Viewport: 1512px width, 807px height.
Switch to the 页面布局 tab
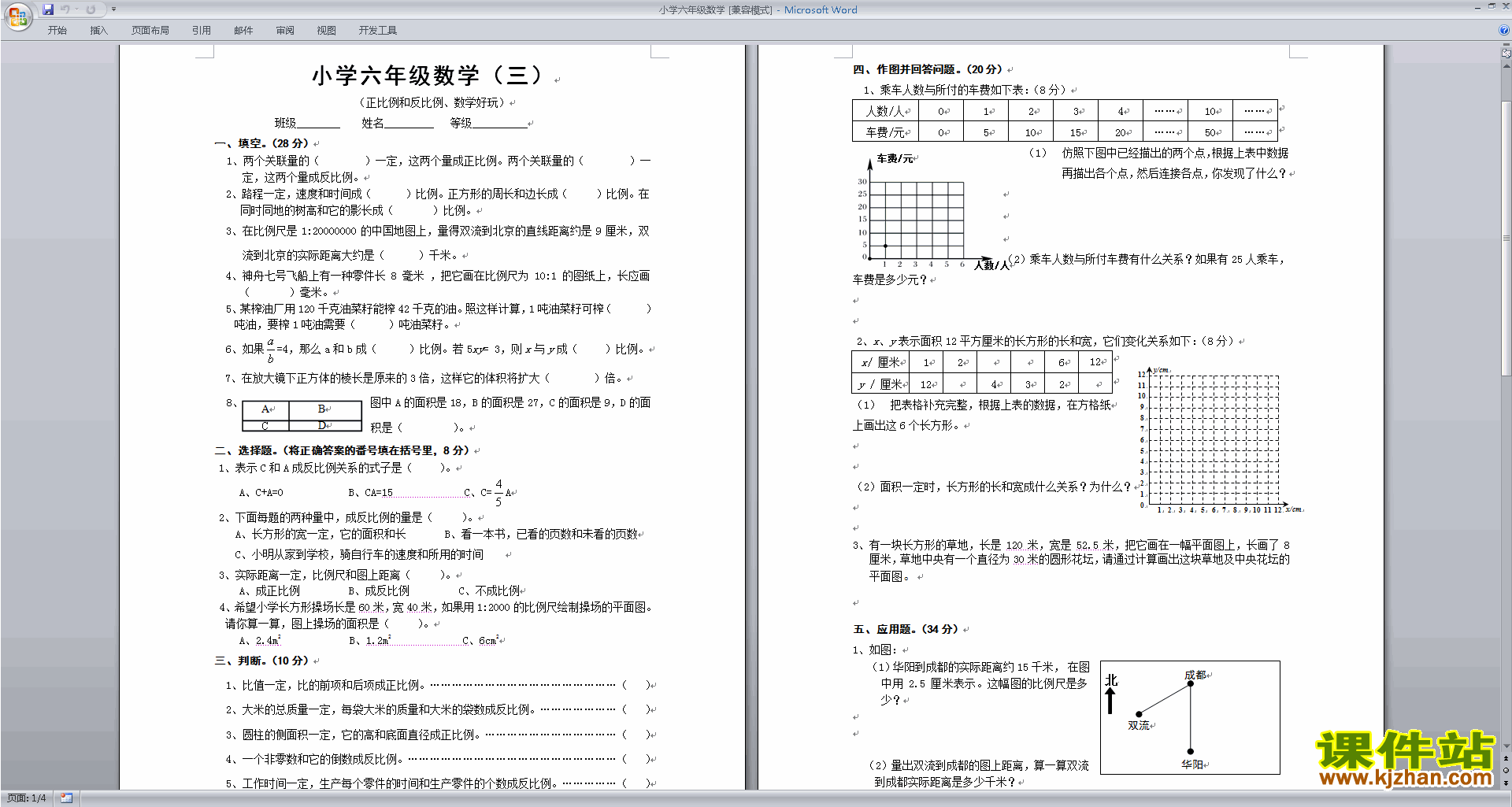(x=150, y=31)
